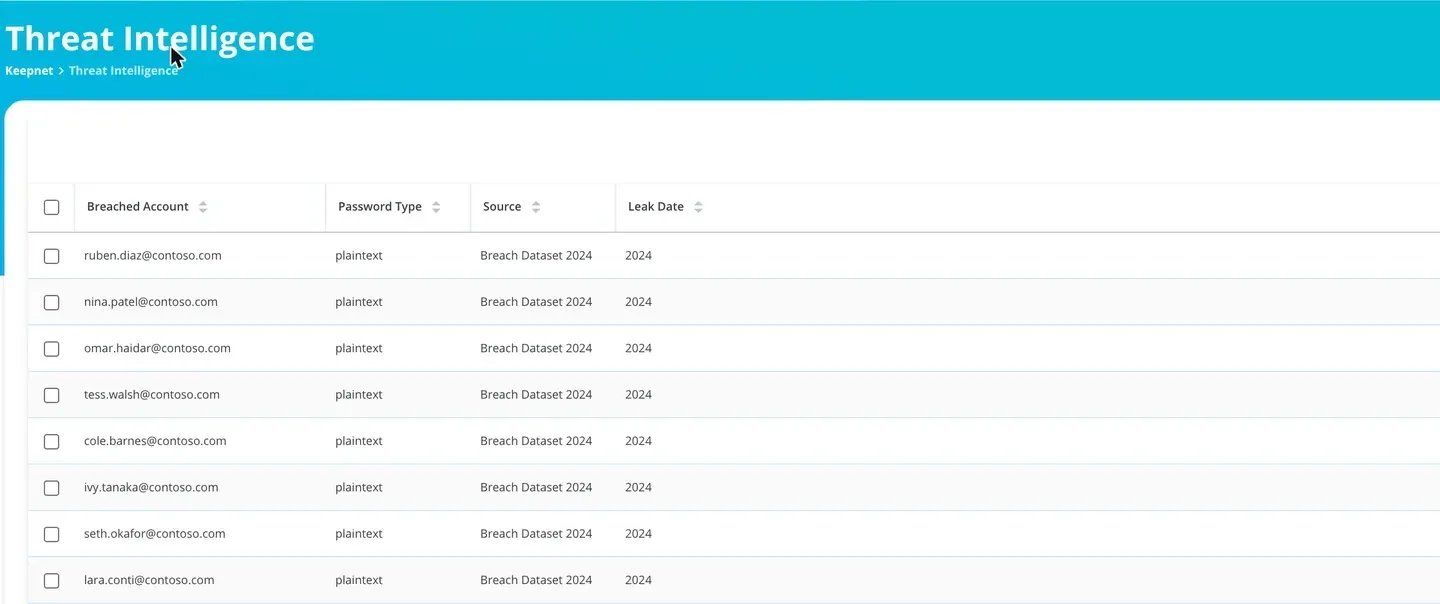Select the cole.barnes@contoso.com email cell
The height and width of the screenshot is (604, 1440).
155,441
